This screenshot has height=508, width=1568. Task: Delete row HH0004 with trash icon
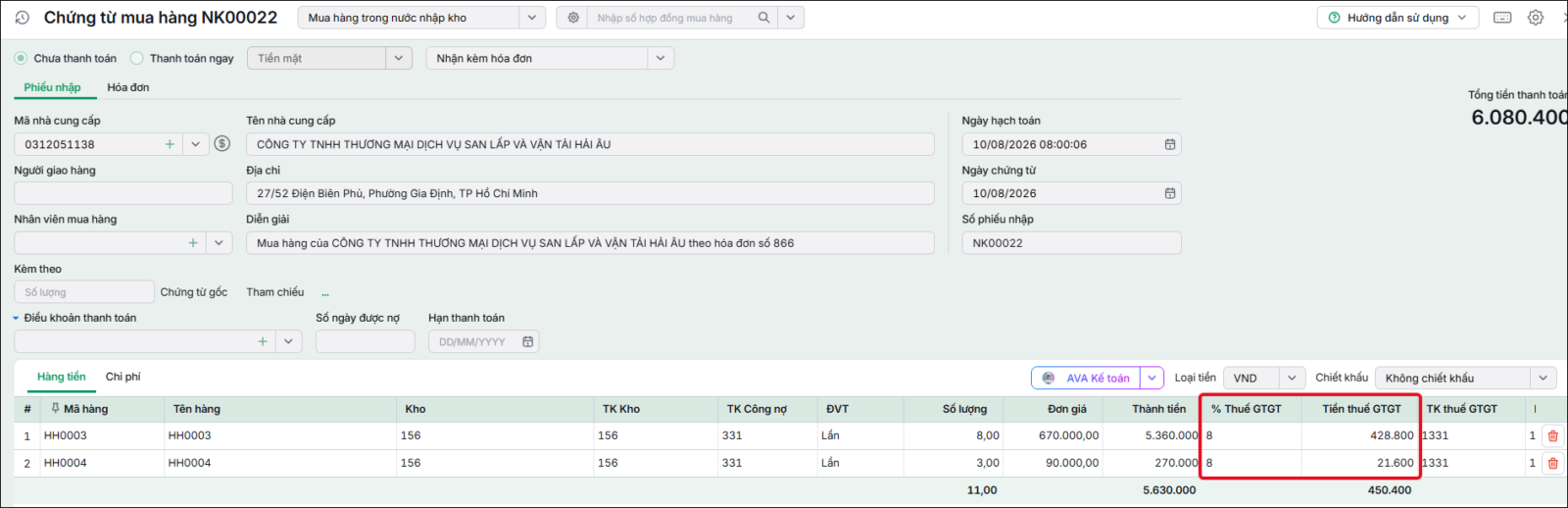tap(1552, 463)
